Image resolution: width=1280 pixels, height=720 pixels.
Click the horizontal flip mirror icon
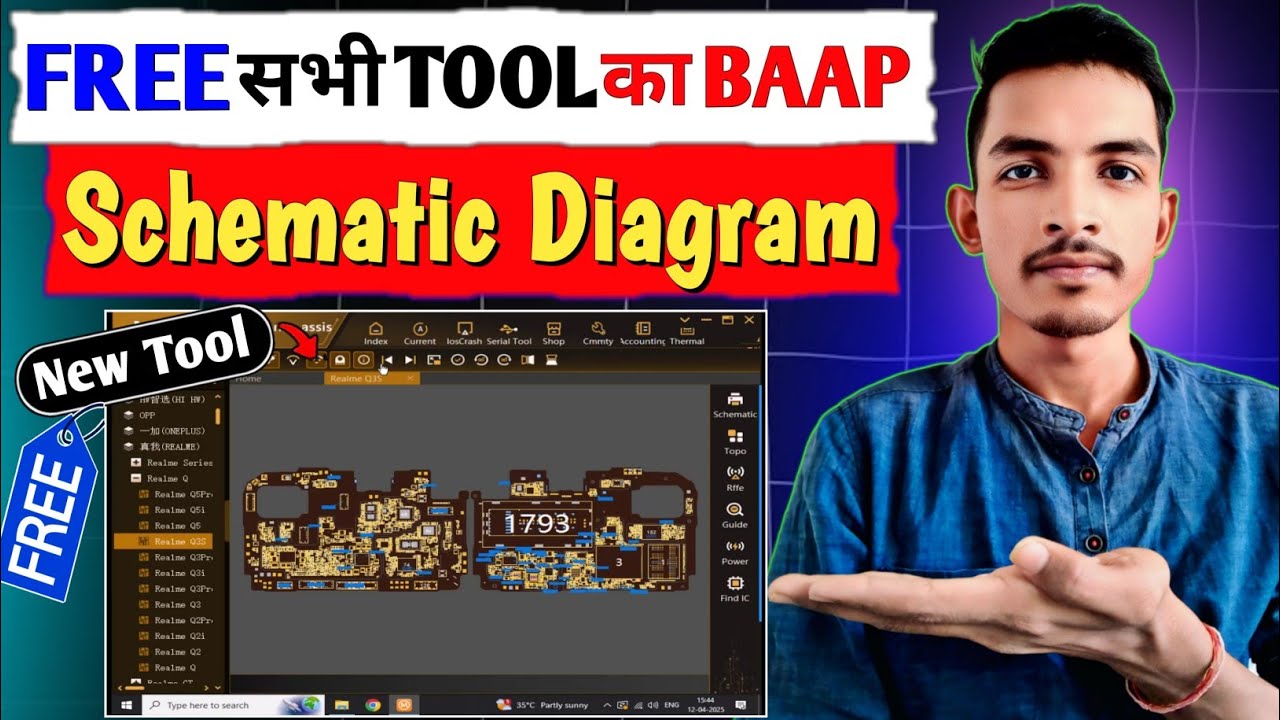(528, 360)
